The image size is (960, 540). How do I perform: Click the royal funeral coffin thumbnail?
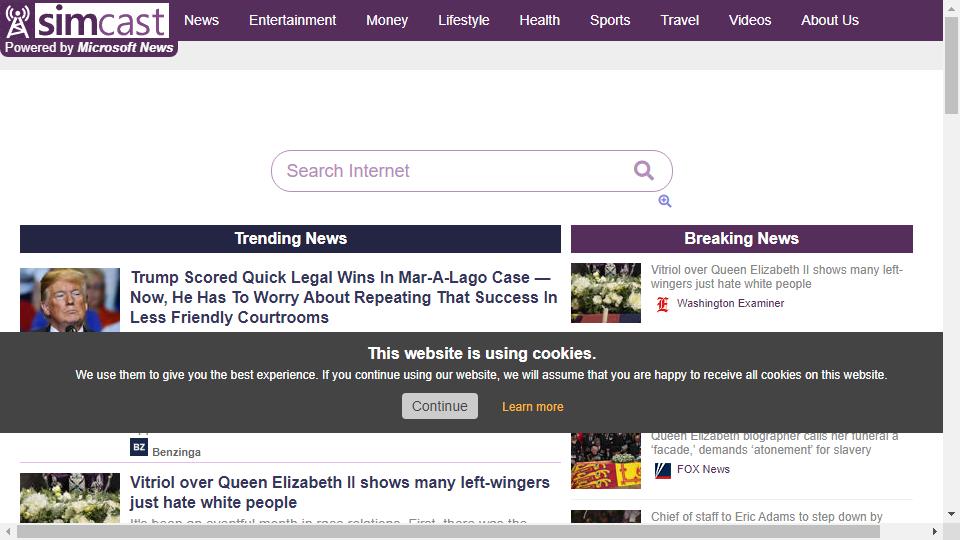coord(606,460)
